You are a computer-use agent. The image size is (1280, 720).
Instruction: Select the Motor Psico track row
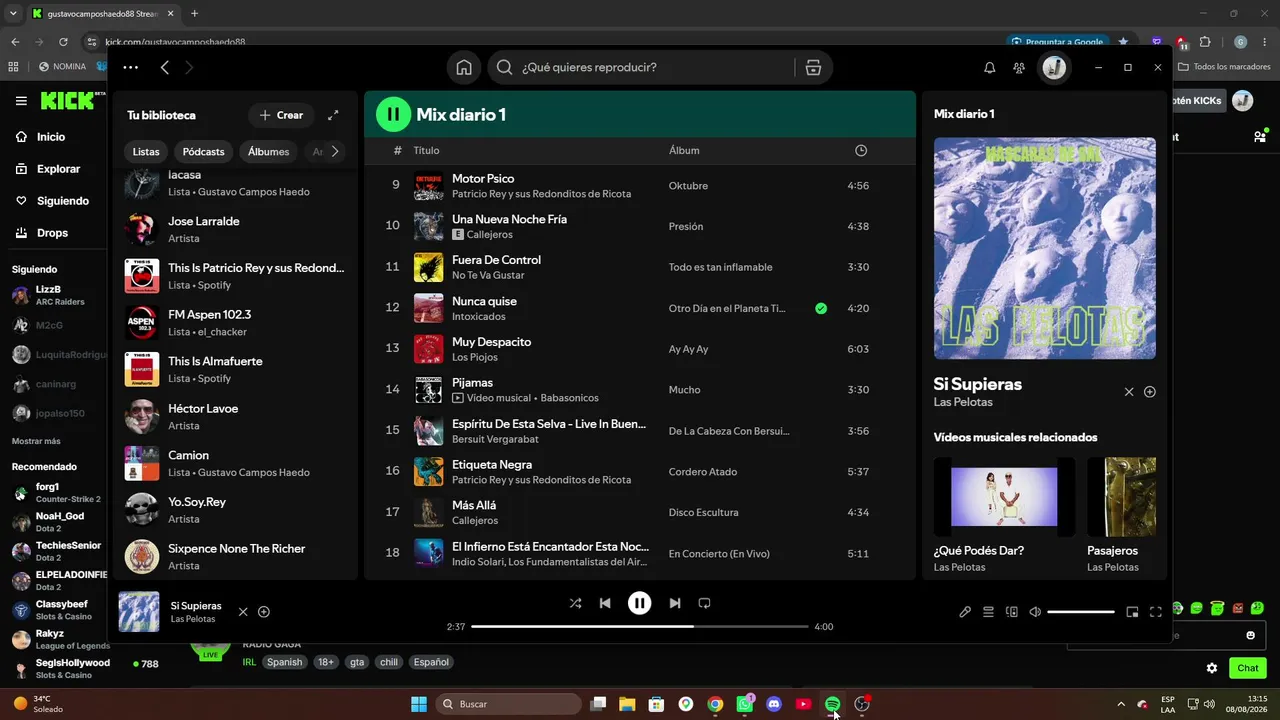coord(640,186)
